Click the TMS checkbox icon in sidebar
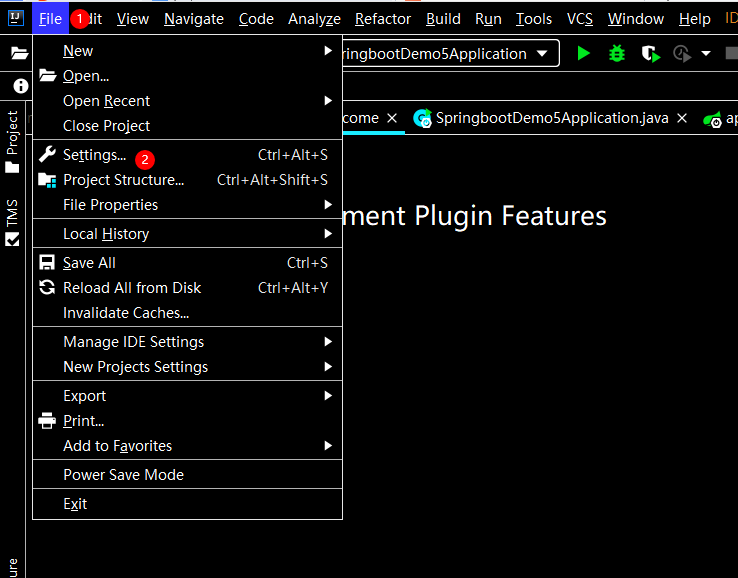This screenshot has width=738, height=578. pos(12,239)
